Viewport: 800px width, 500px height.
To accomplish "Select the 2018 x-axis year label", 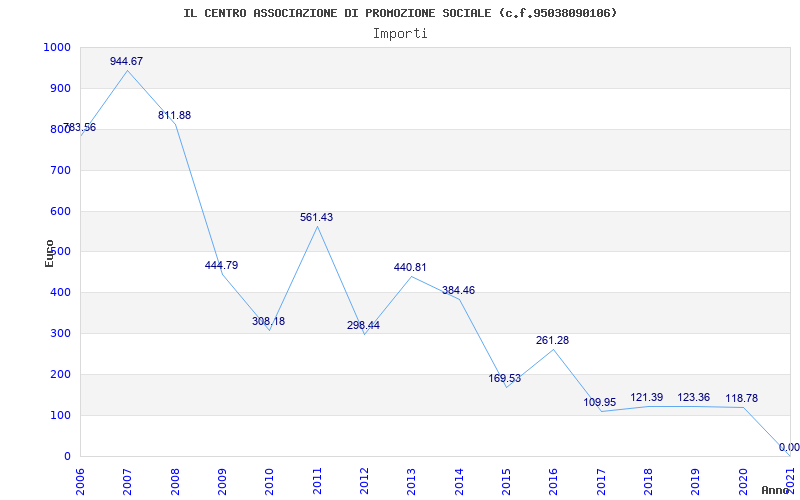I will click(x=648, y=481).
